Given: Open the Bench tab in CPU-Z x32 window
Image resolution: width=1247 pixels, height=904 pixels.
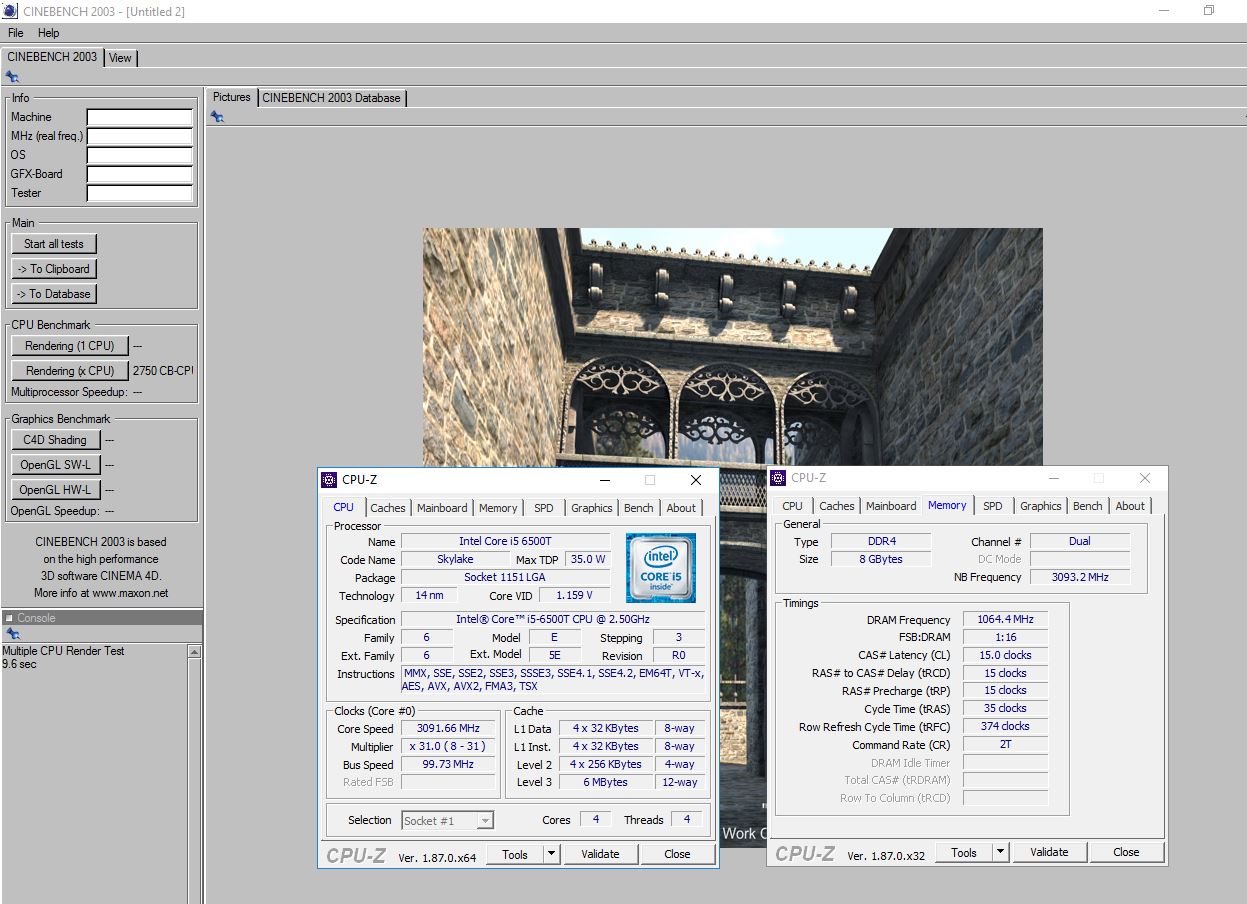Looking at the screenshot, I should click(x=1088, y=506).
